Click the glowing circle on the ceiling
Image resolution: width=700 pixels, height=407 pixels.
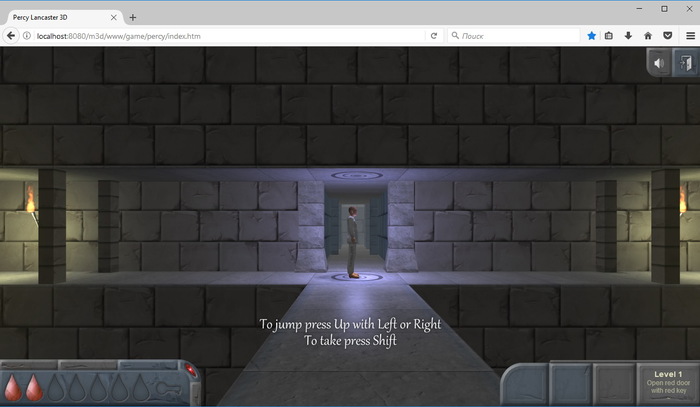tap(357, 175)
